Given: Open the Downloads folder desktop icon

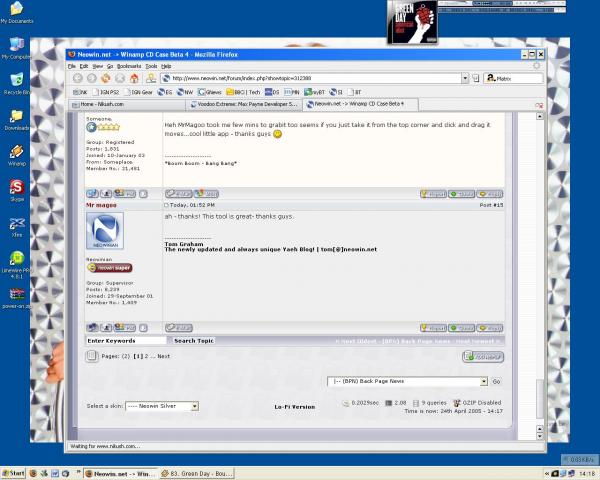Looking at the screenshot, I should tap(16, 120).
